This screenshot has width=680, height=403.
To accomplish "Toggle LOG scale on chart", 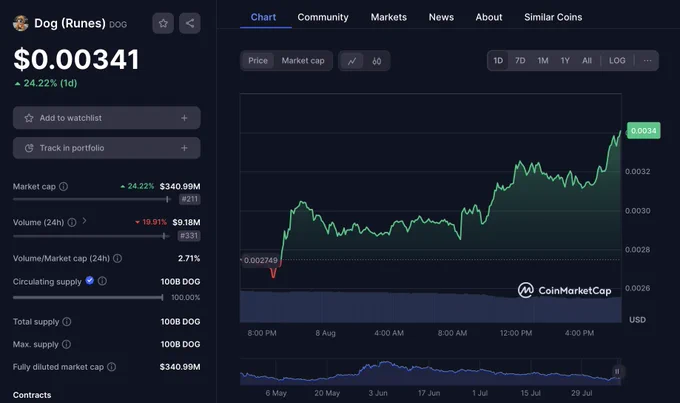I will 617,61.
